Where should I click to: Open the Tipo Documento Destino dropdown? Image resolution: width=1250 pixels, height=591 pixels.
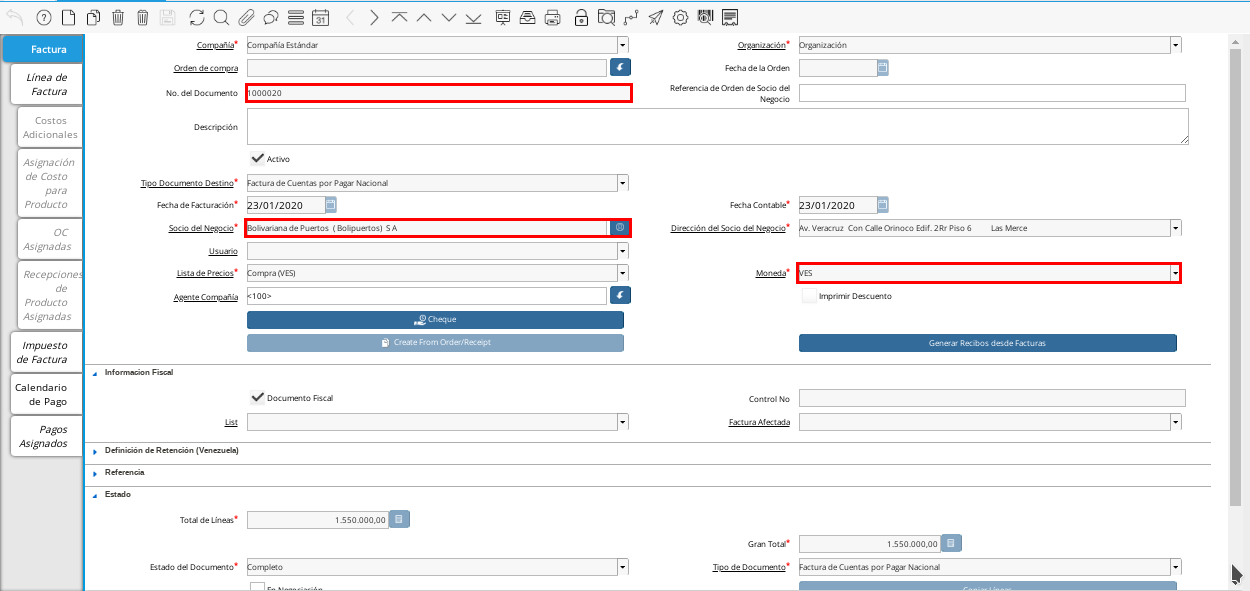[x=622, y=183]
